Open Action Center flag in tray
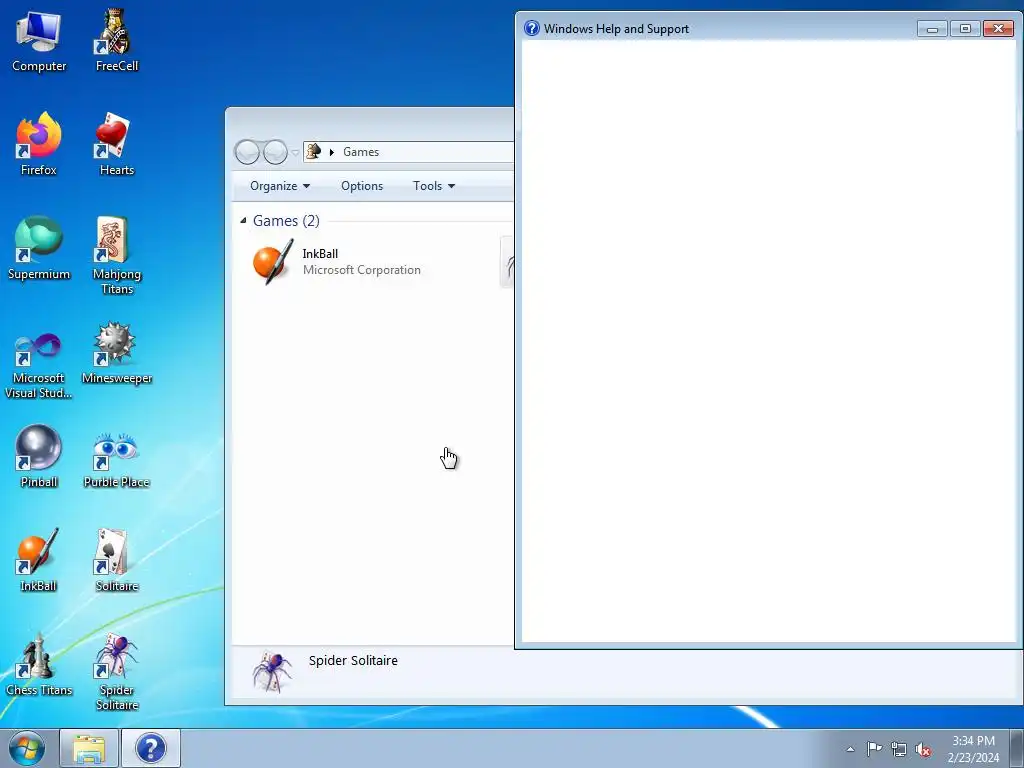This screenshot has height=768, width=1024. (x=874, y=748)
